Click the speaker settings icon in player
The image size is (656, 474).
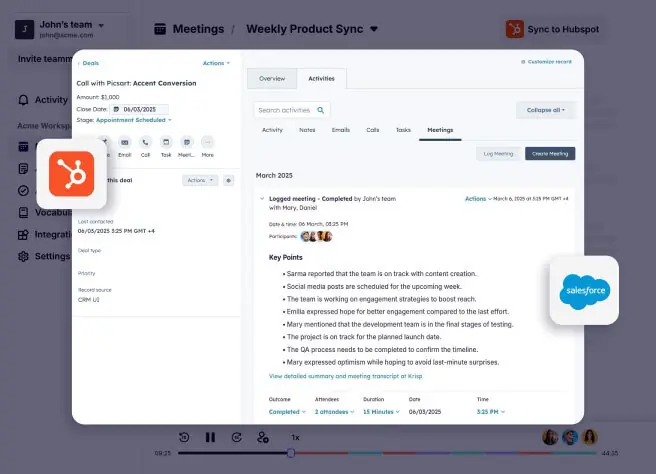[263, 438]
